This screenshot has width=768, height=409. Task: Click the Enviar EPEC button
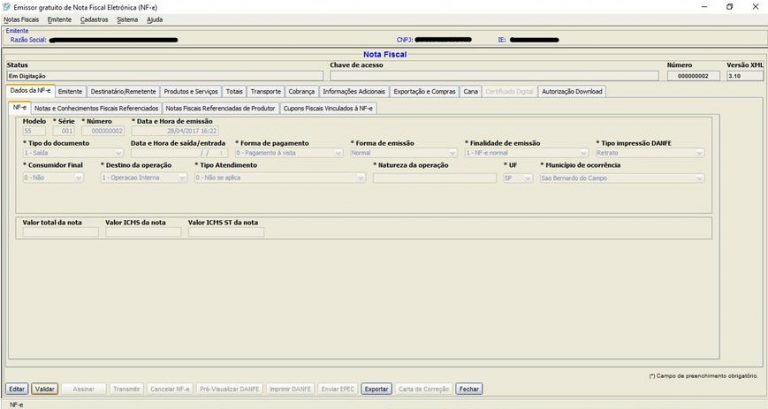tap(337, 389)
